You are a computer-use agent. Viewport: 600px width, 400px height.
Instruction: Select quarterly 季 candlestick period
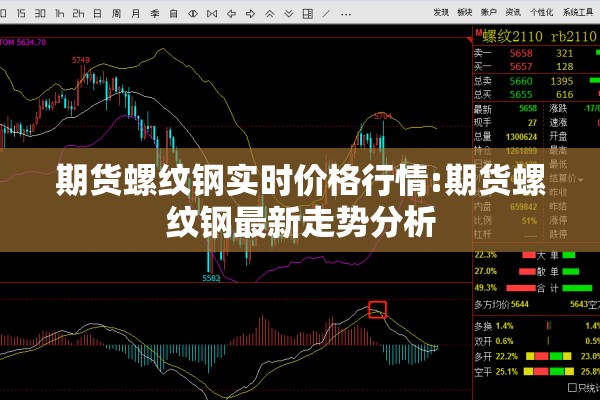click(x=155, y=14)
